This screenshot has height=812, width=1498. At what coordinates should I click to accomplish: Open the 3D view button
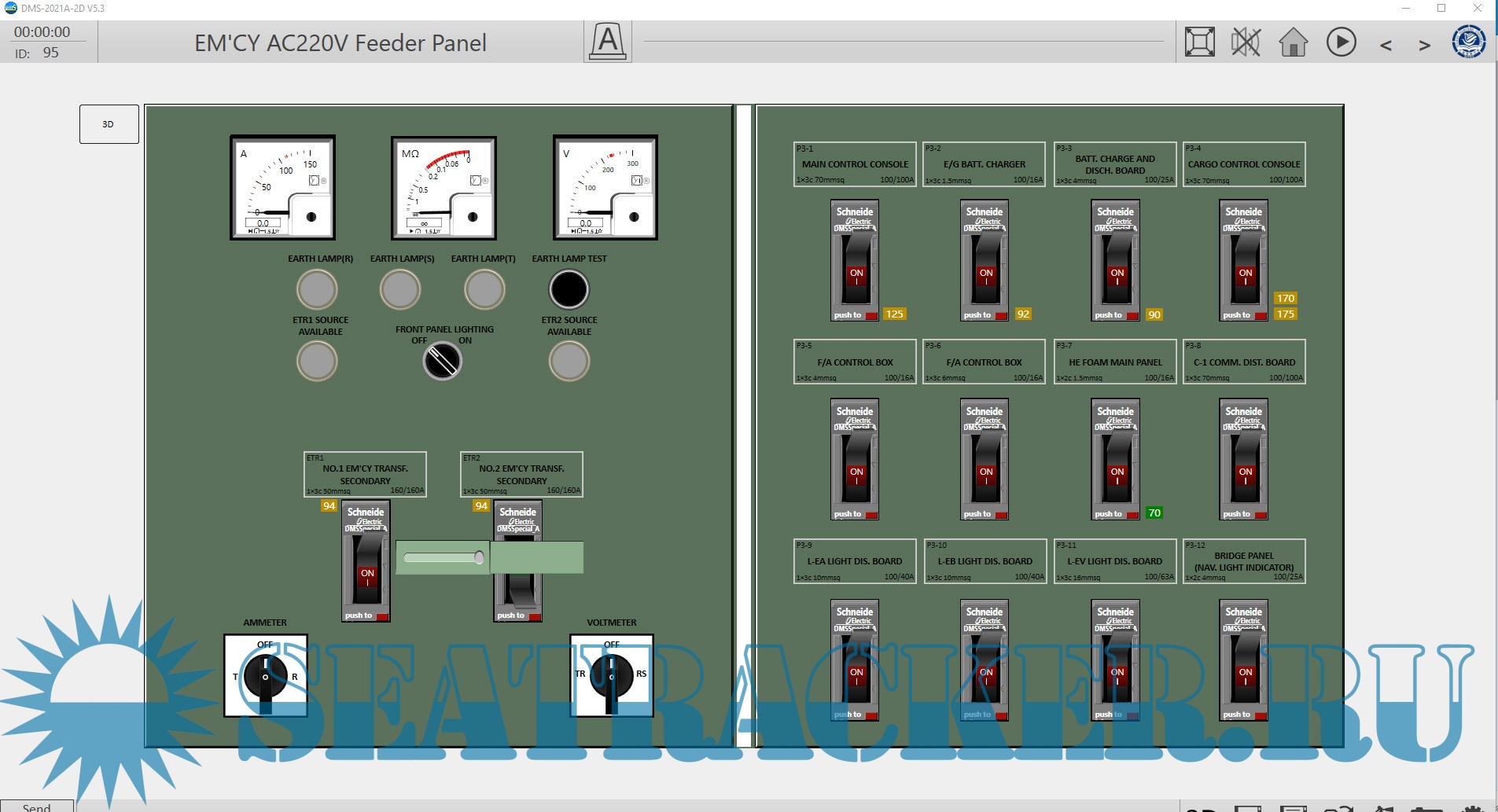109,124
